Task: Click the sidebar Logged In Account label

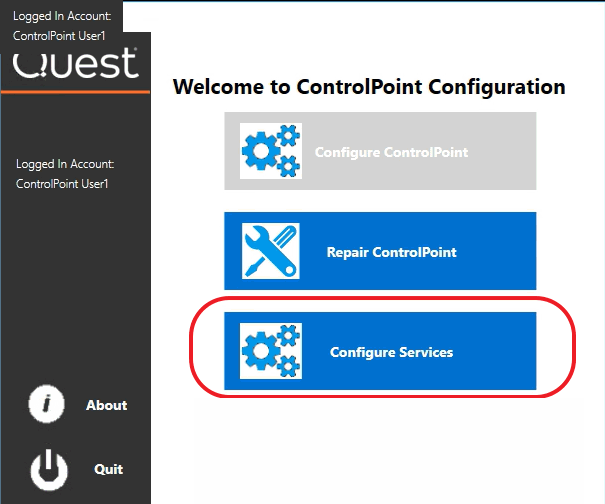Action: [x=65, y=164]
